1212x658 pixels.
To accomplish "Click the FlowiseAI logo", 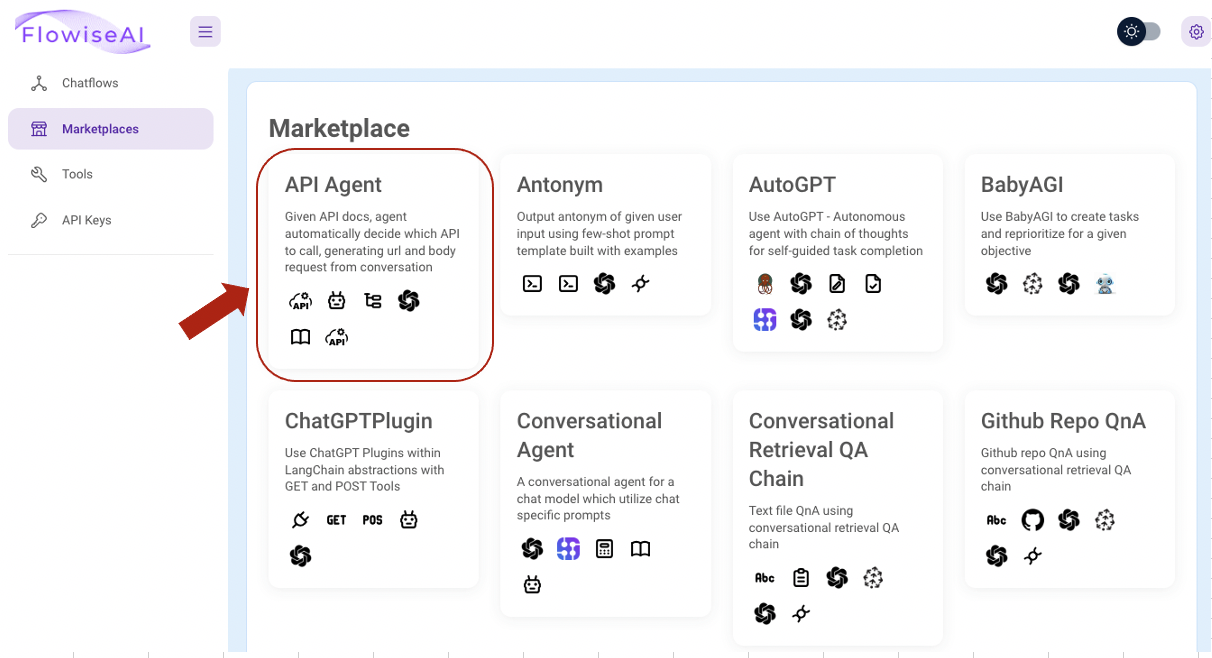I will click(x=84, y=32).
